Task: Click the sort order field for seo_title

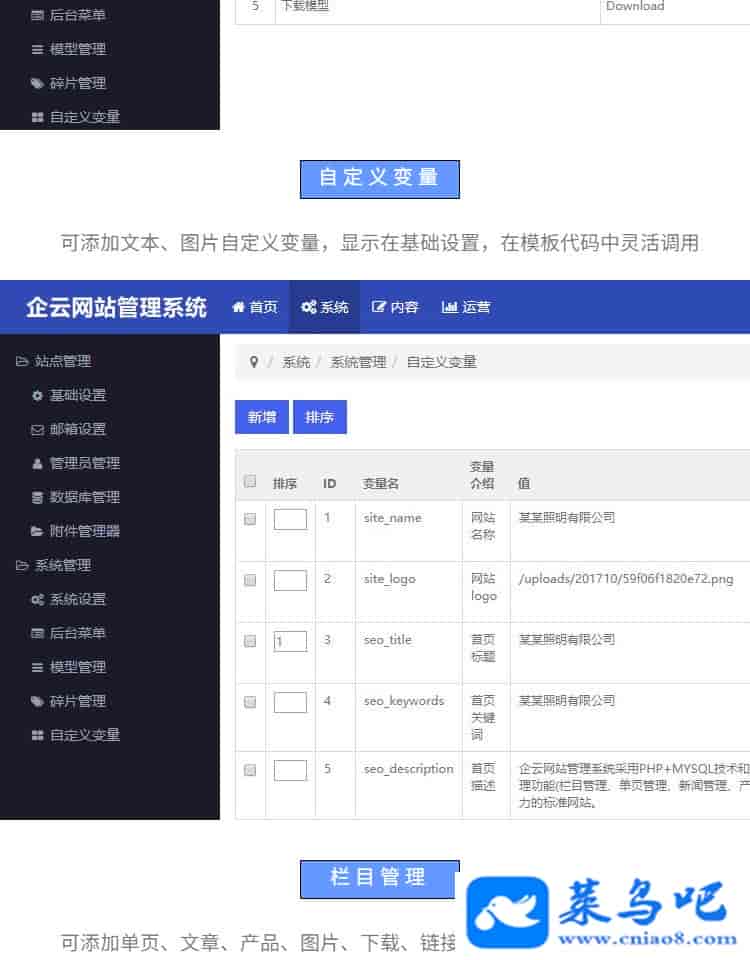Action: [290, 641]
